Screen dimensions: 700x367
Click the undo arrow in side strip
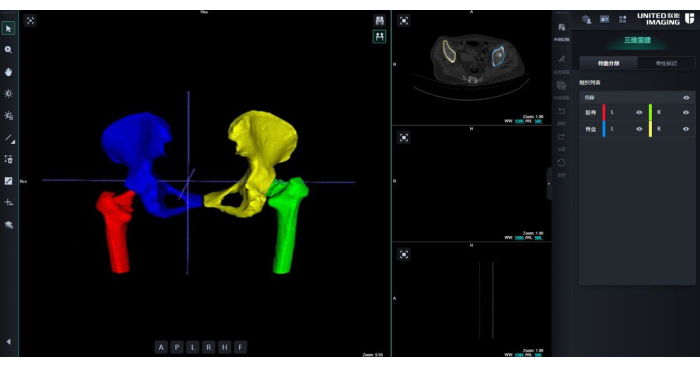click(562, 111)
